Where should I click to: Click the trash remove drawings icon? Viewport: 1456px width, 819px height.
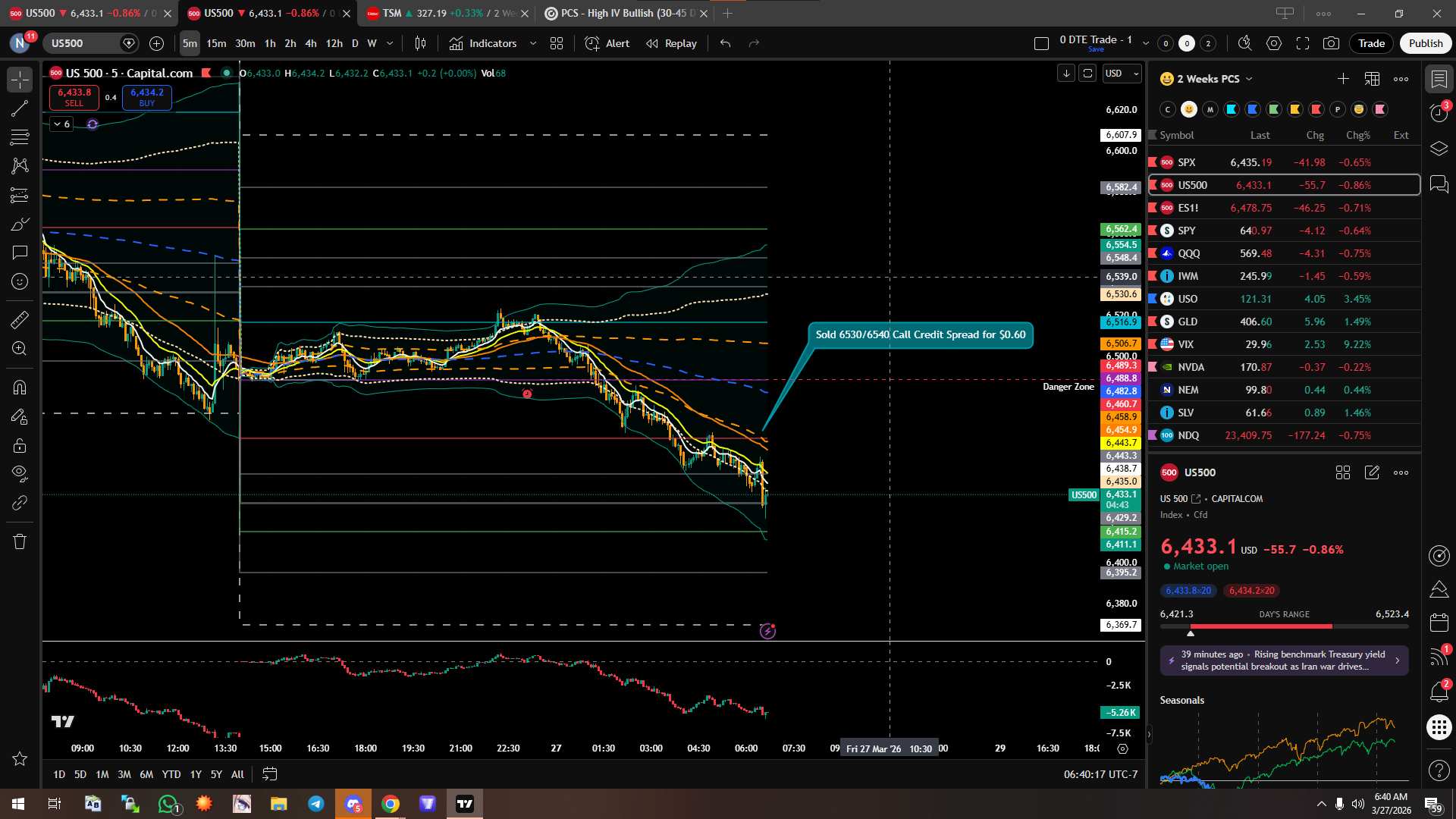point(20,541)
